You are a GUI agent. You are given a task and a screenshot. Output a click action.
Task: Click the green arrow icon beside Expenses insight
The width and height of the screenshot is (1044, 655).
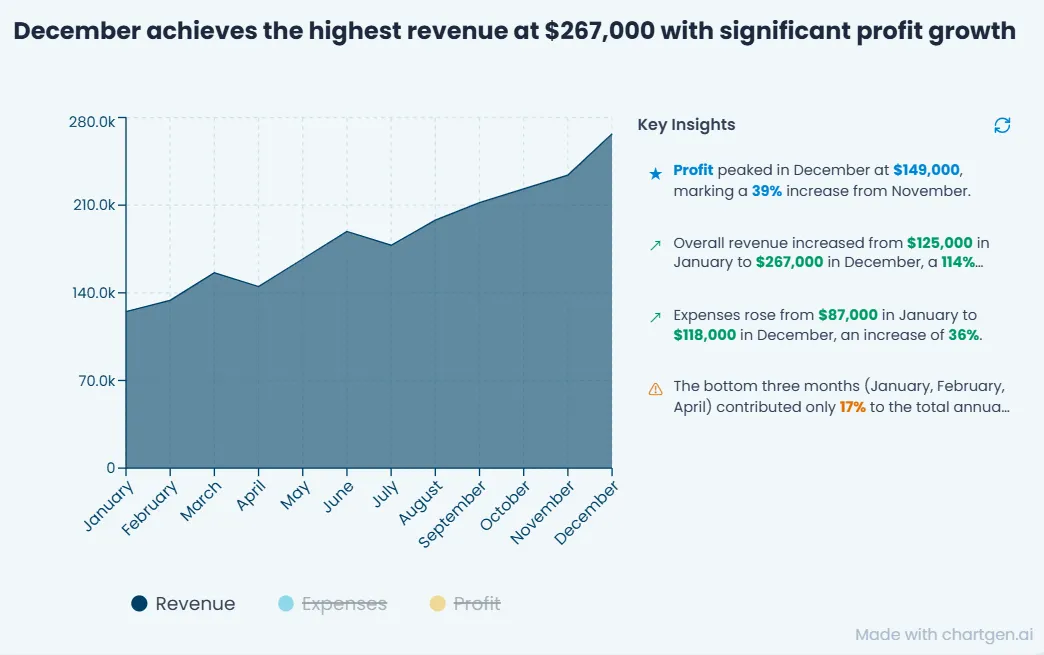[x=656, y=317]
